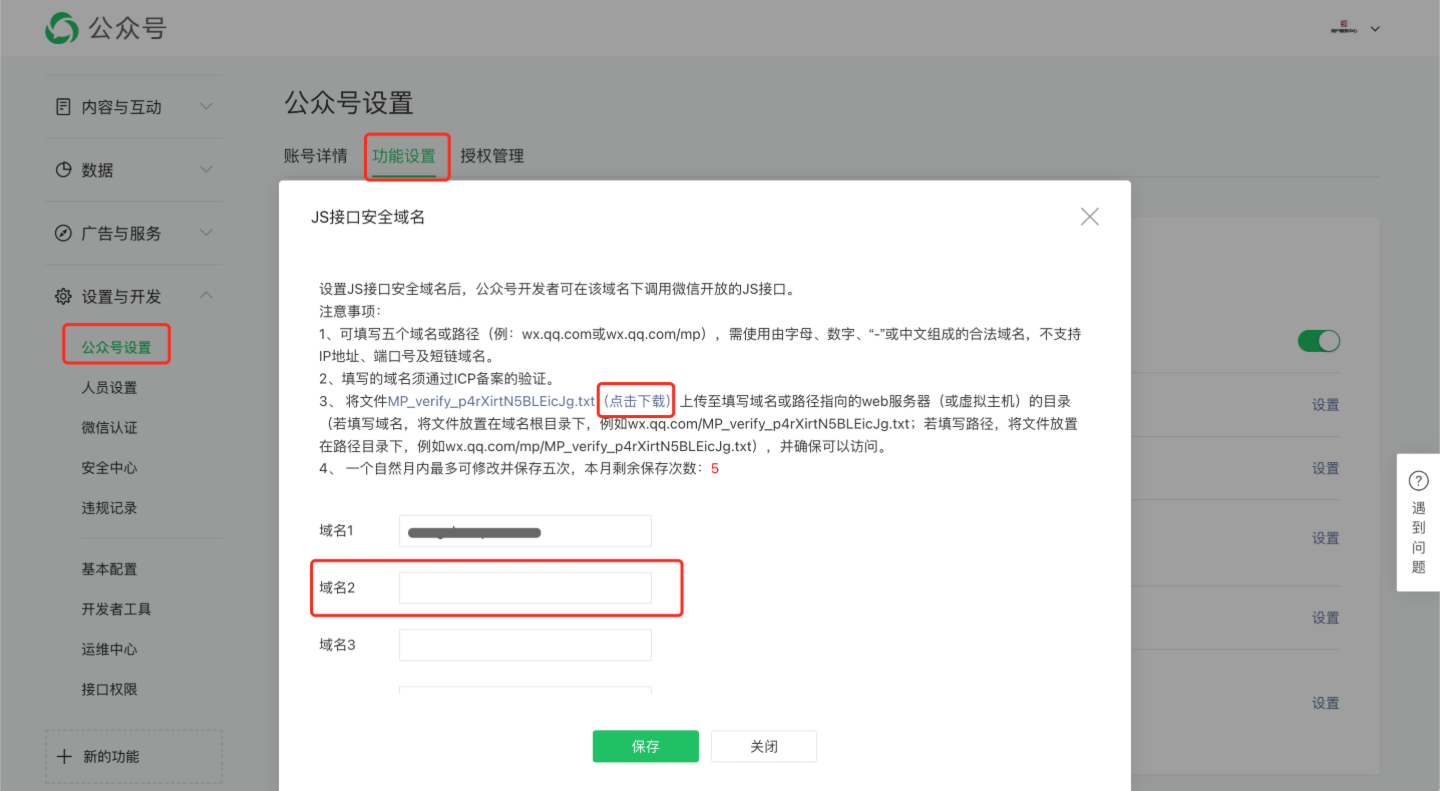
Task: Click the 设置与开发 gear icon
Action: (x=63, y=296)
